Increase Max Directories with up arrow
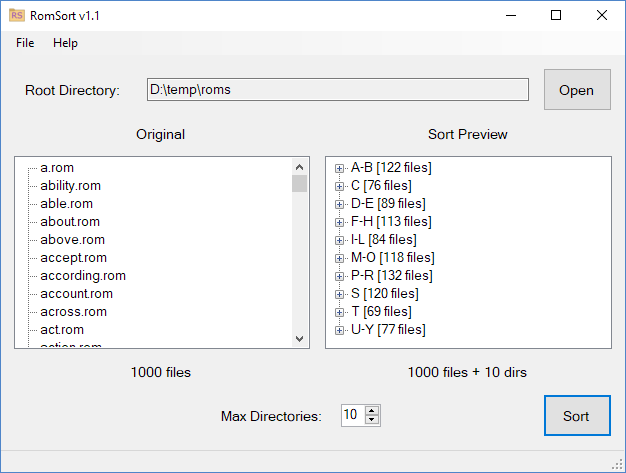This screenshot has height=473, width=626. [x=372, y=411]
